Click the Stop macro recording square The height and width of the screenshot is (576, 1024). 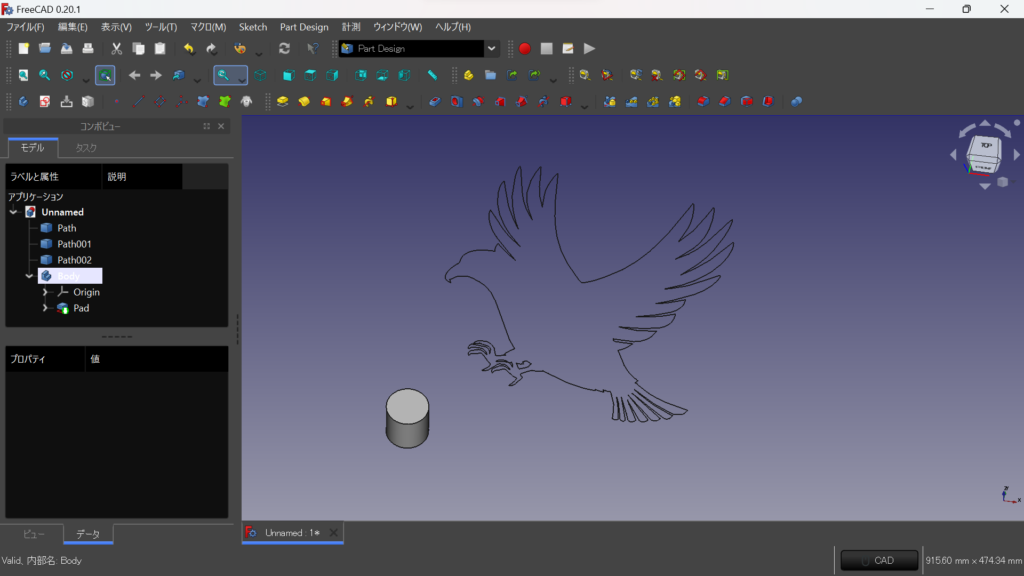(547, 49)
